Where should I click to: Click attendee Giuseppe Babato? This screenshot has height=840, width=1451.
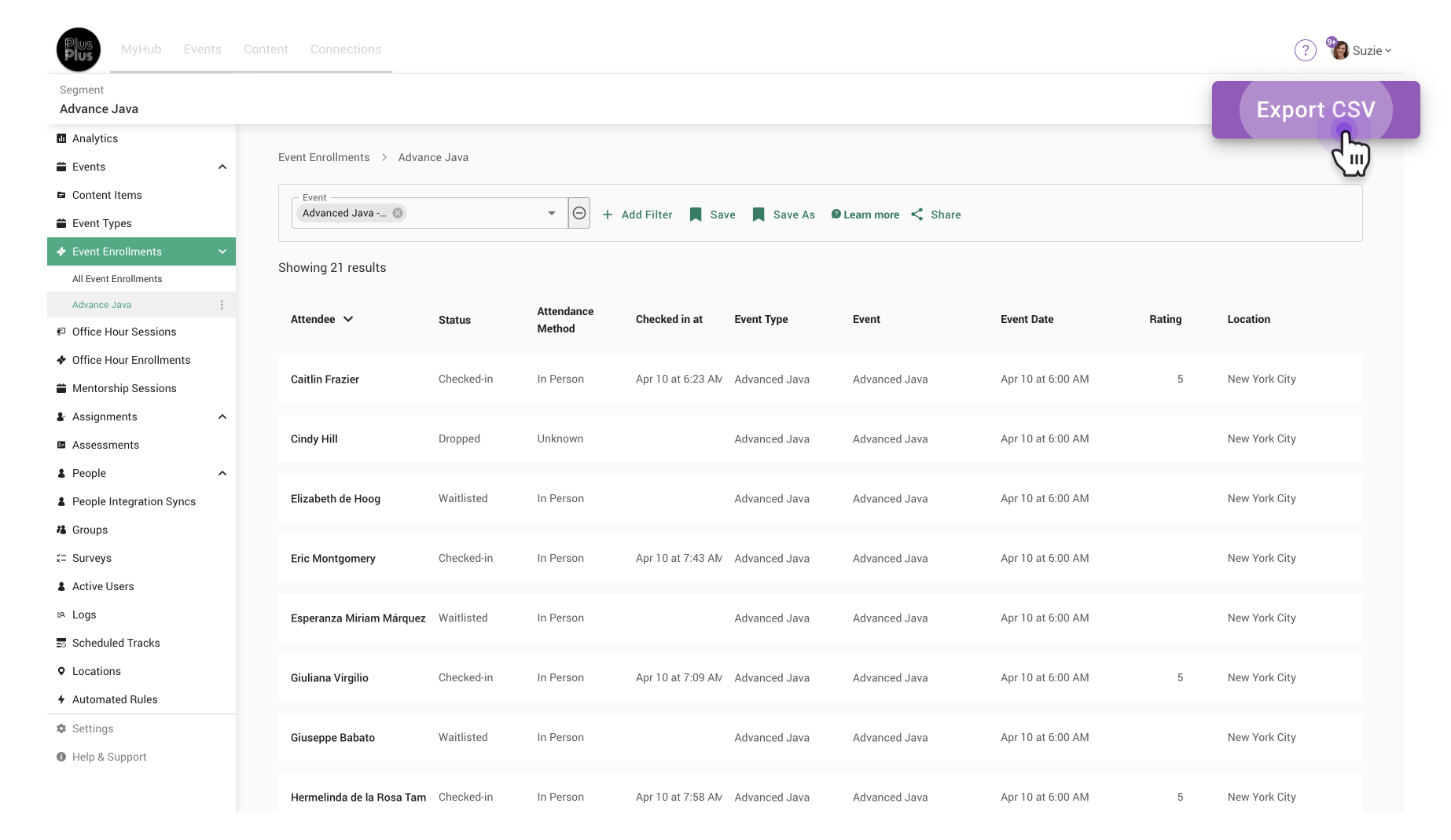(332, 737)
